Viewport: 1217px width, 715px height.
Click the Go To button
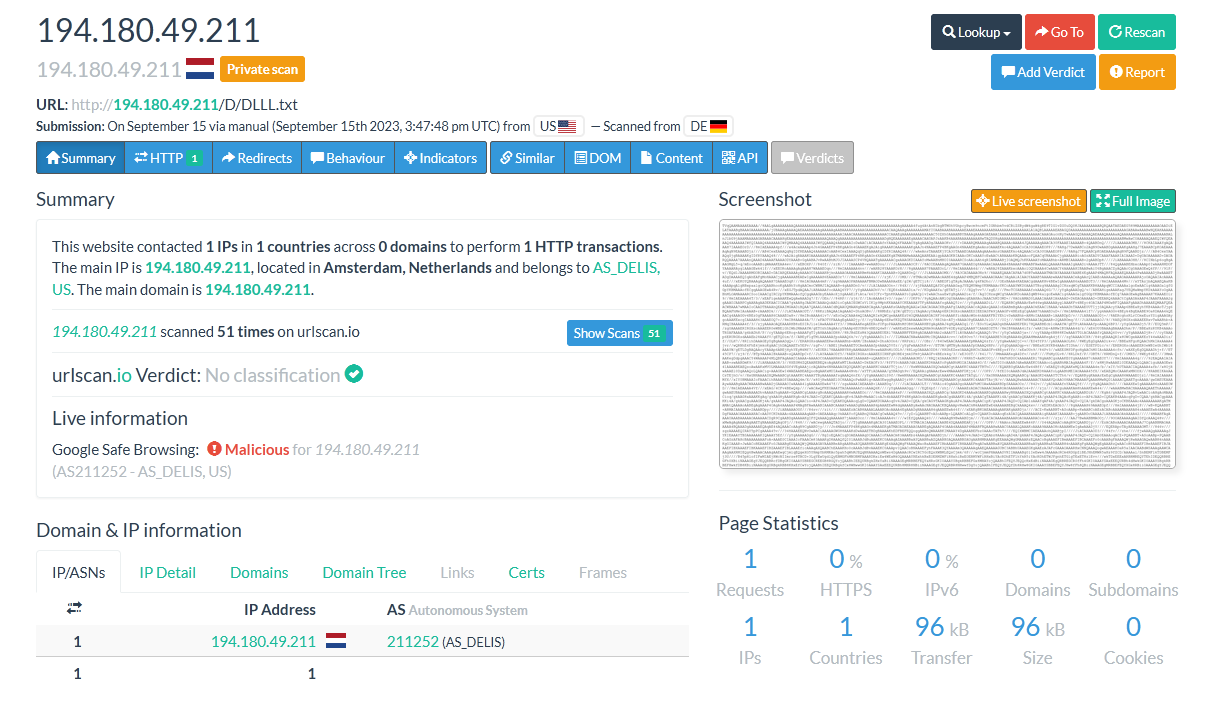coord(1059,32)
